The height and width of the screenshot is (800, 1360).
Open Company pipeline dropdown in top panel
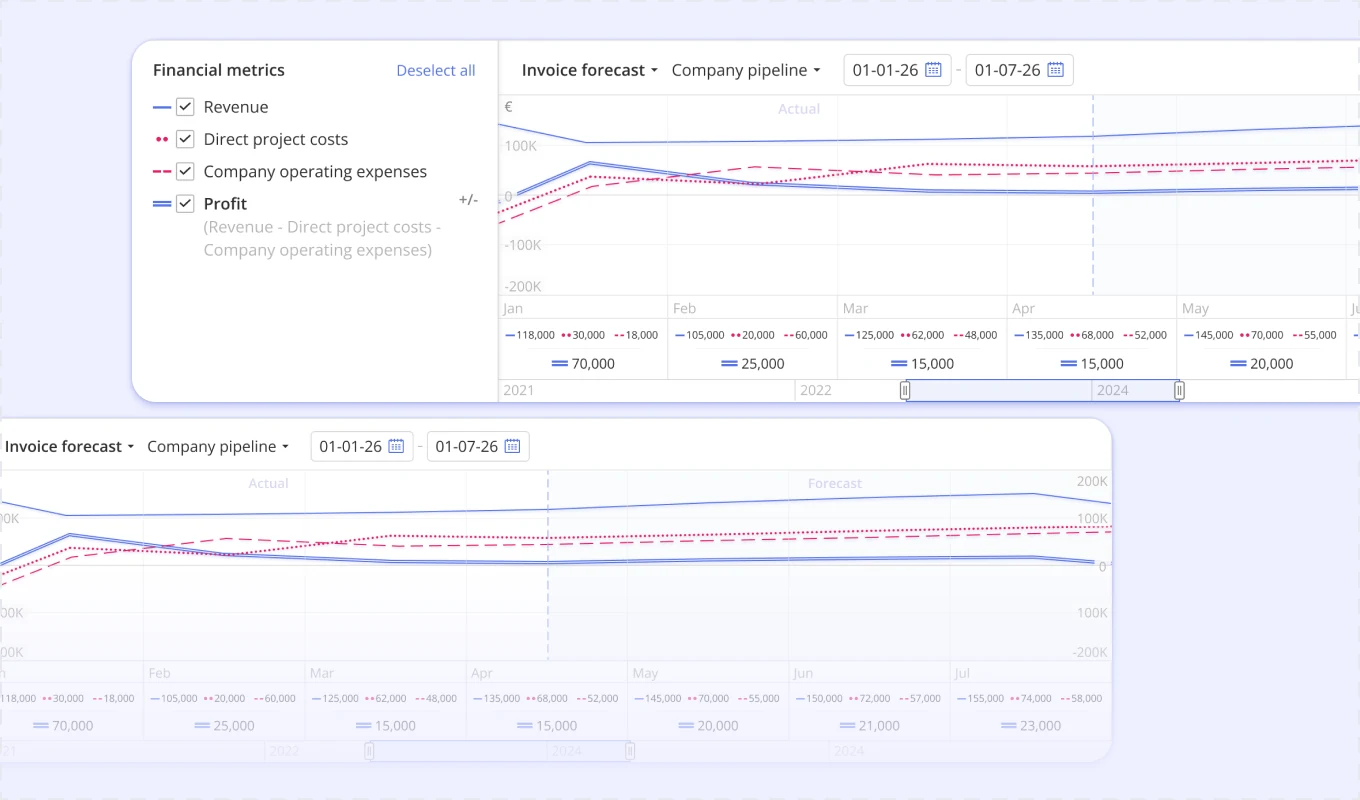746,70
